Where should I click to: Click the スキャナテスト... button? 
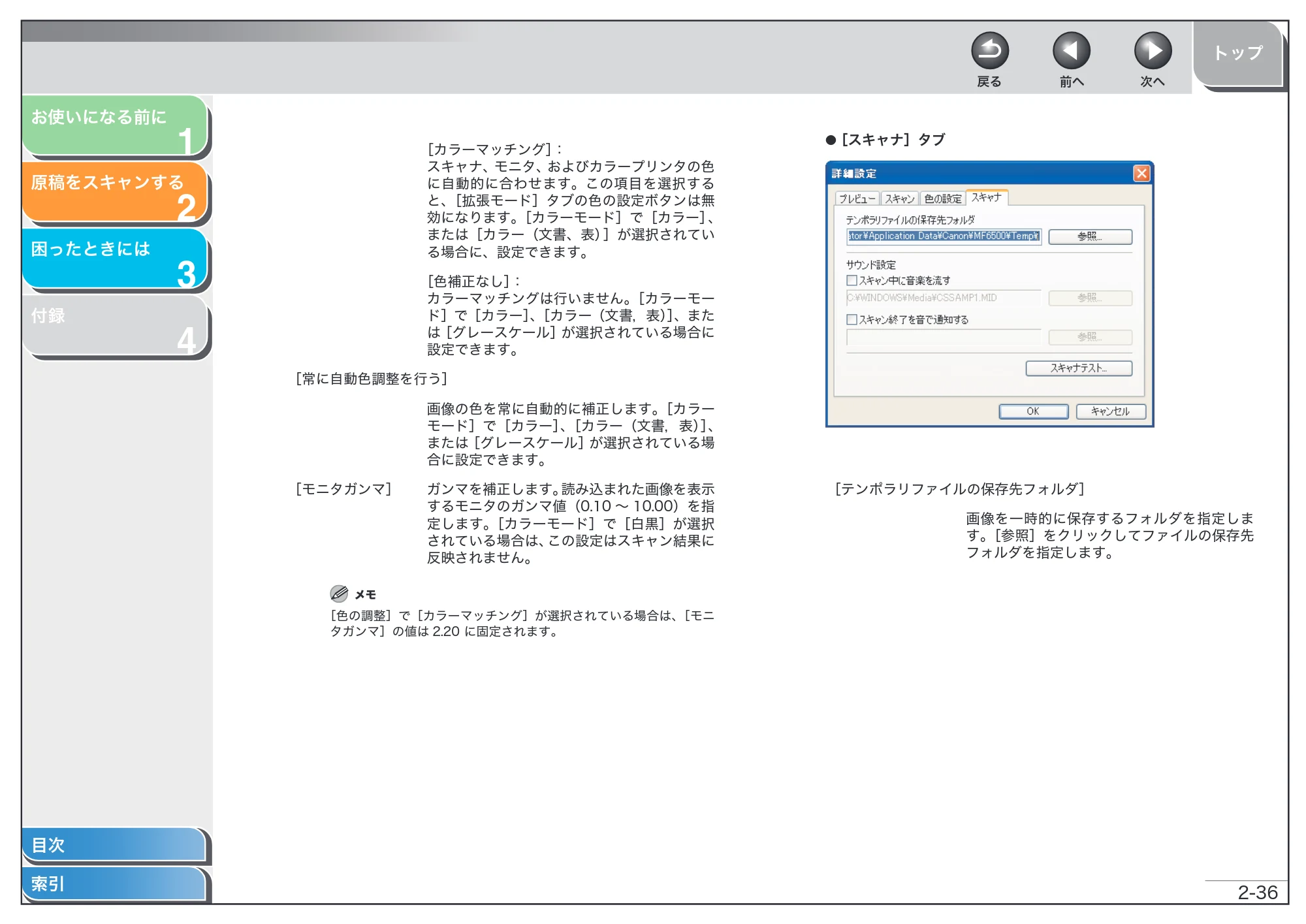(1079, 368)
